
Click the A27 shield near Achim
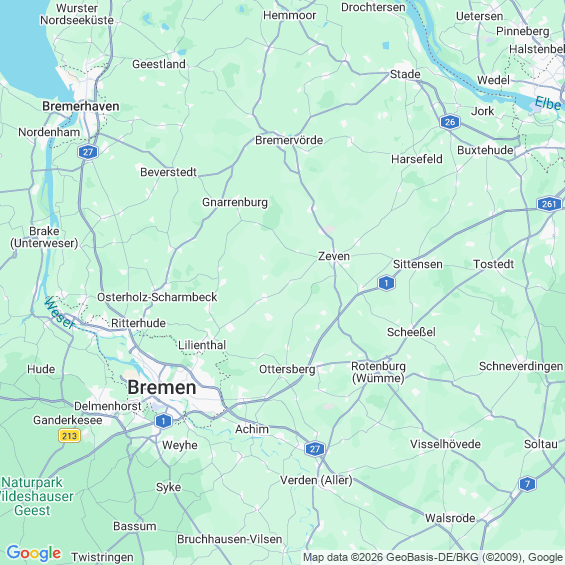point(315,449)
